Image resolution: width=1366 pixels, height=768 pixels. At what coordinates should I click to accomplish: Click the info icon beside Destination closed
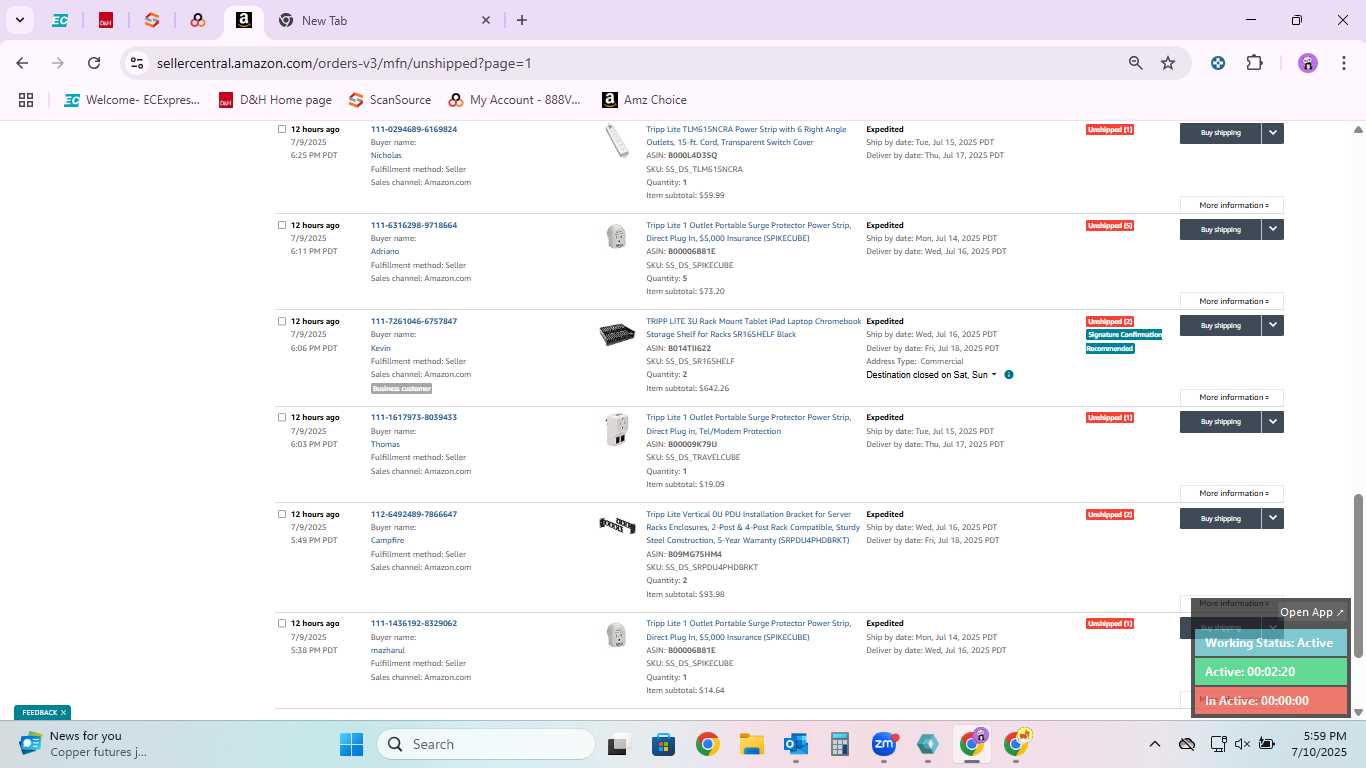tap(1009, 375)
